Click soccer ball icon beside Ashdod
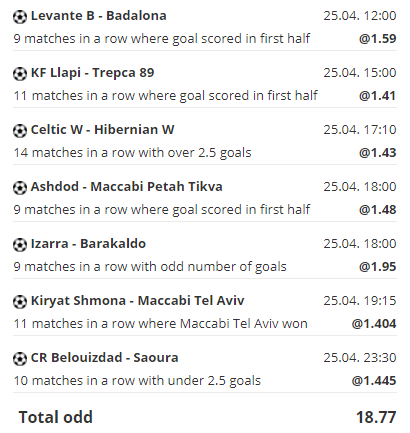This screenshot has width=410, height=433. 20,188
